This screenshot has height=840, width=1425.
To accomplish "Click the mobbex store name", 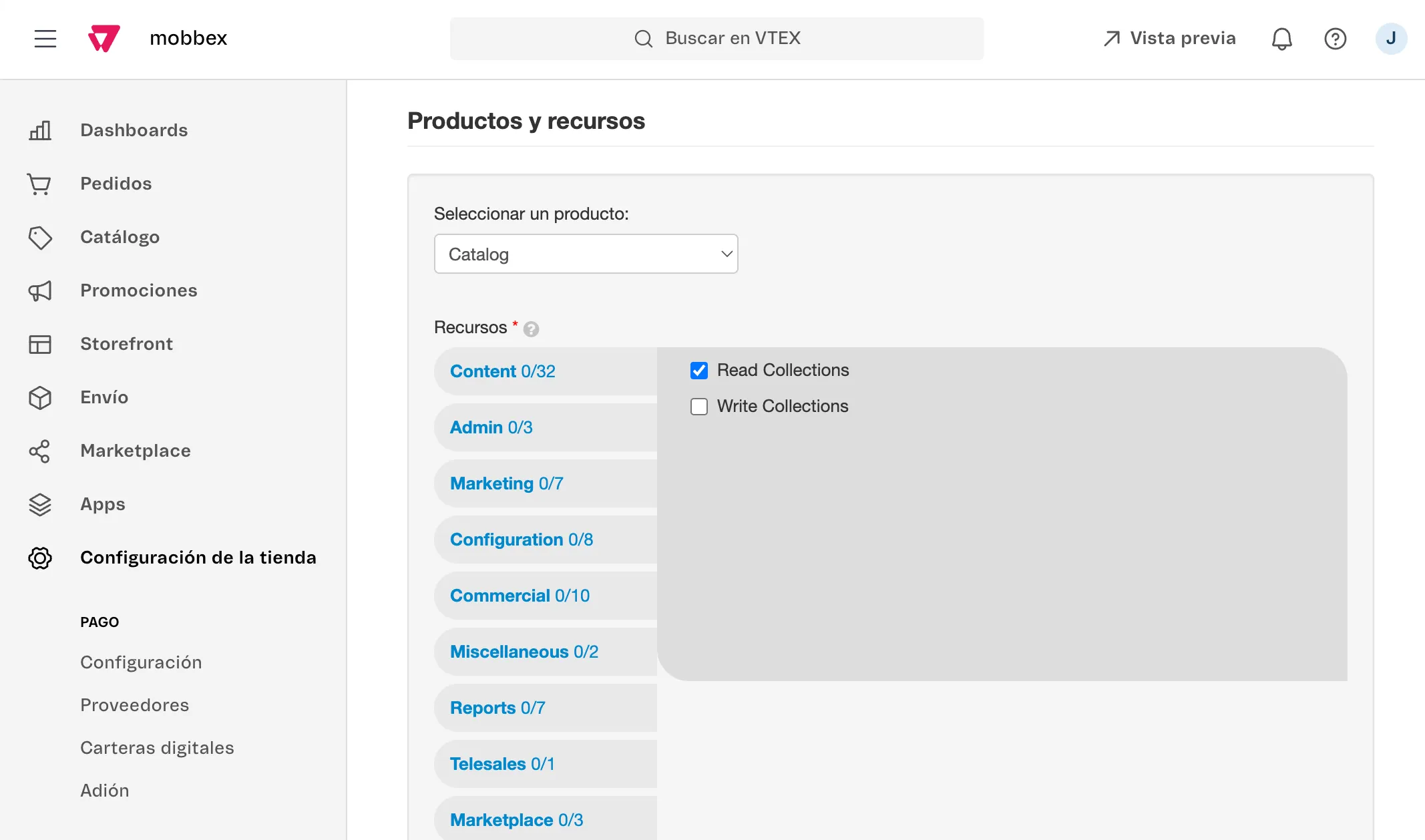I will pyautogui.click(x=188, y=38).
